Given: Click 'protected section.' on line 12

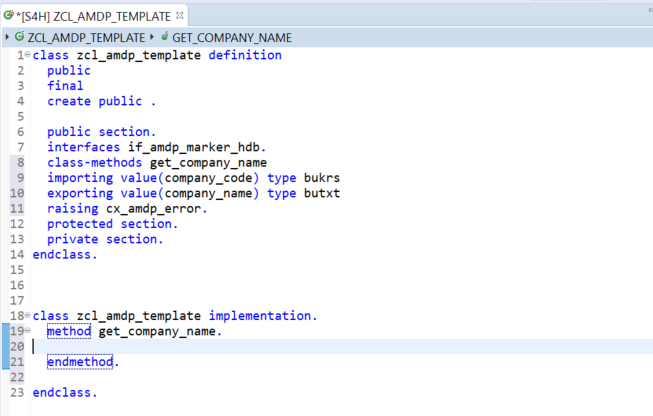Looking at the screenshot, I should click(x=112, y=224).
